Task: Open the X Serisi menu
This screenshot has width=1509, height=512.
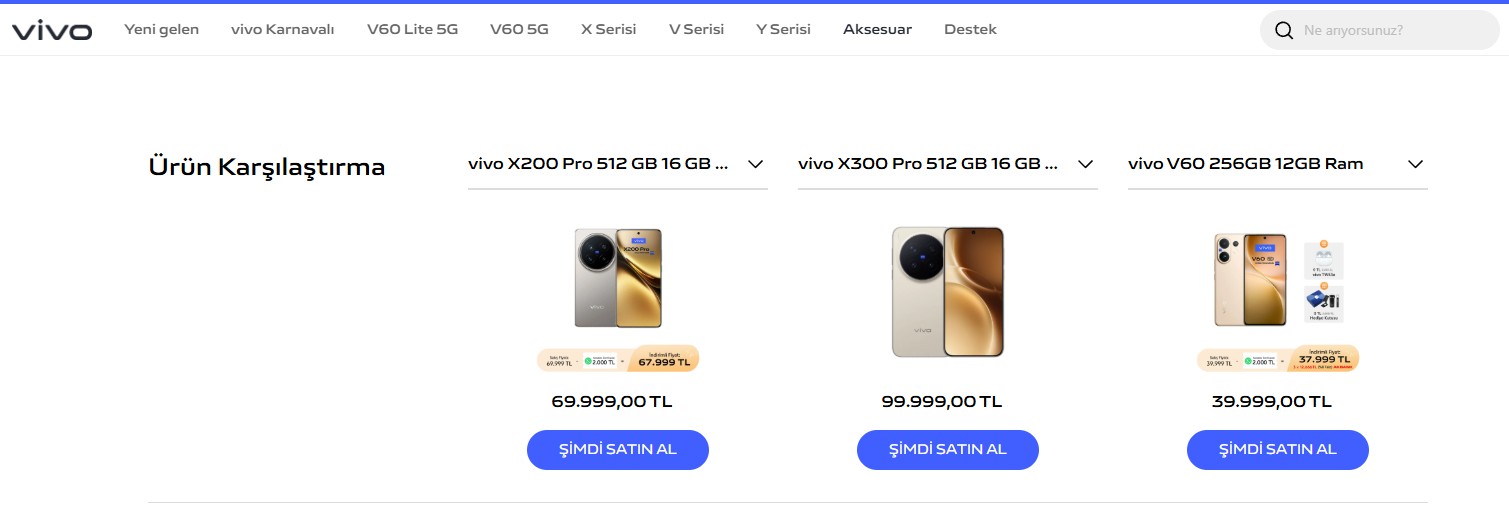Action: coord(608,29)
